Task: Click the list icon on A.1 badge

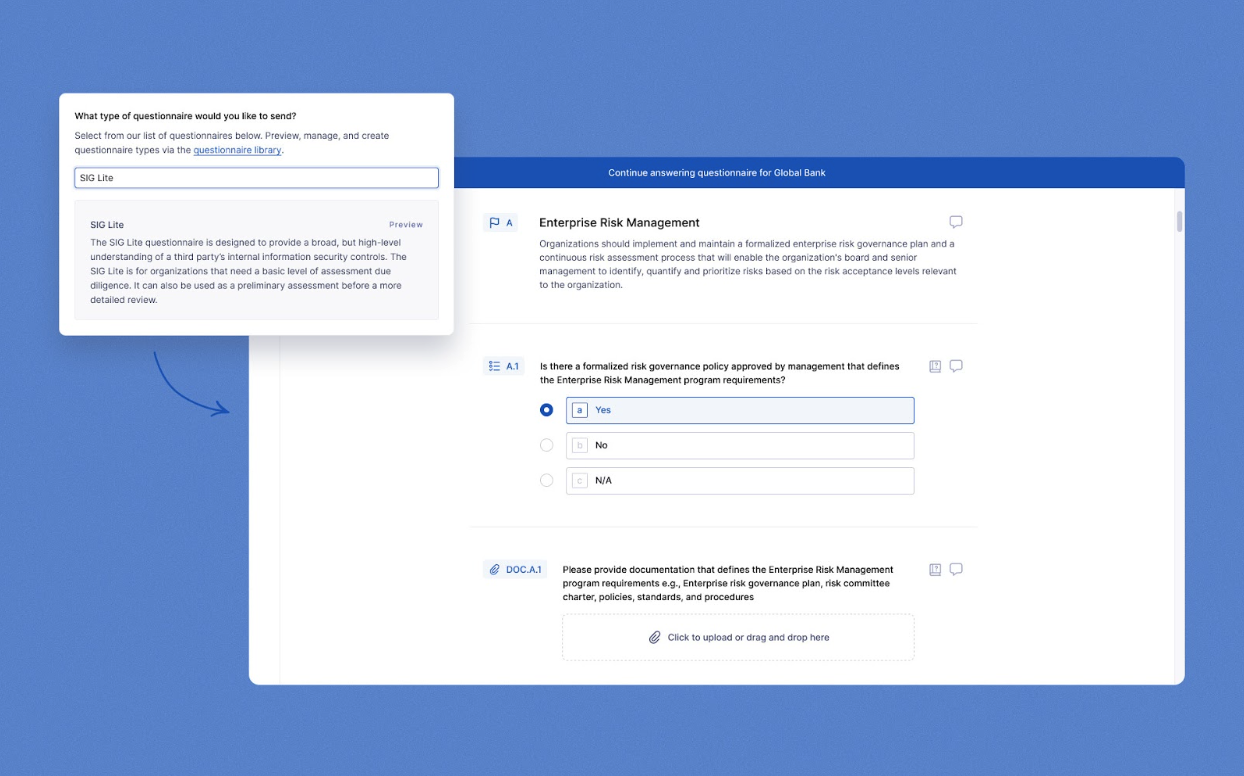Action: (494, 366)
